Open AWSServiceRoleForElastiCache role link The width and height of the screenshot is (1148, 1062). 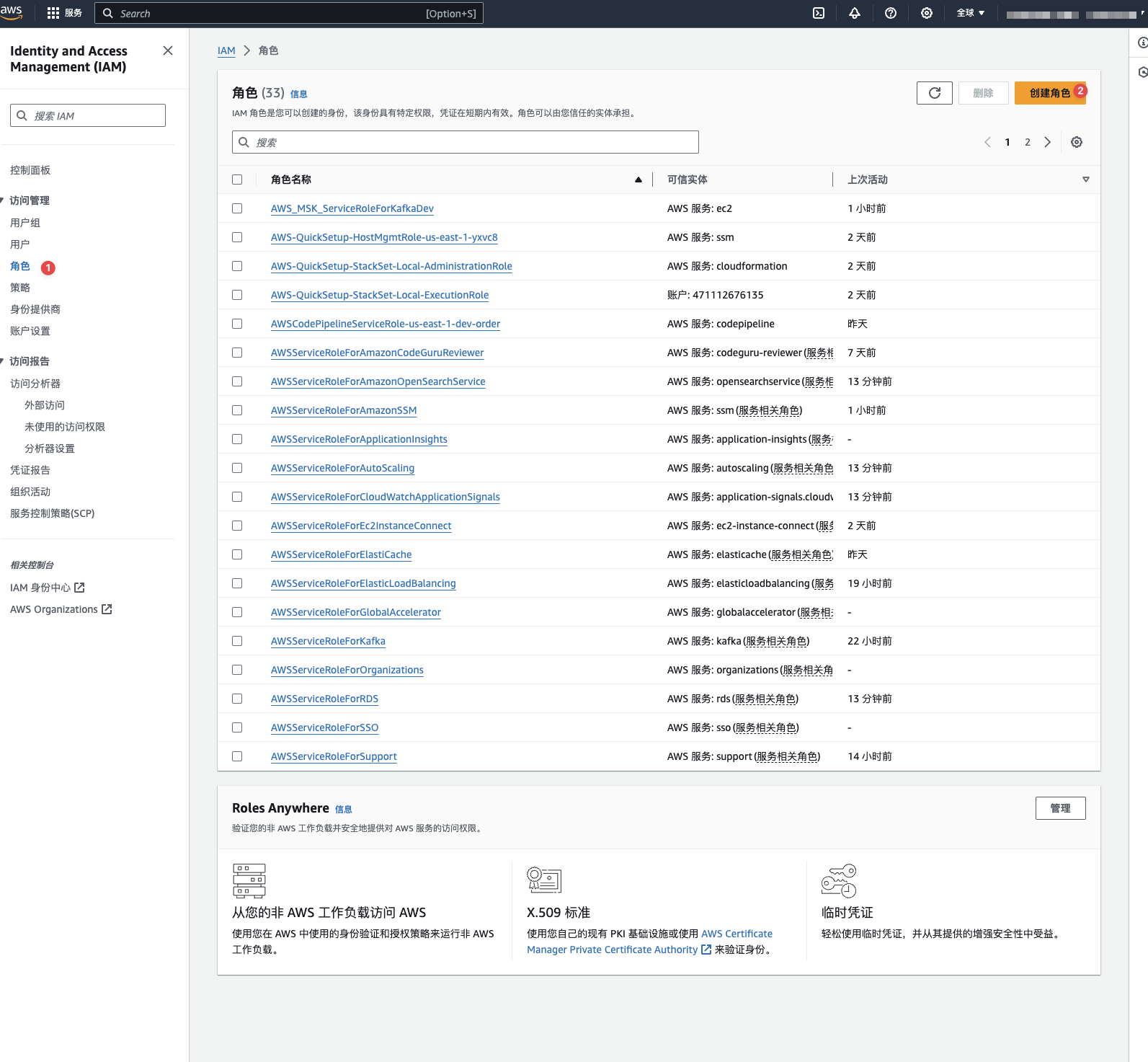click(342, 554)
